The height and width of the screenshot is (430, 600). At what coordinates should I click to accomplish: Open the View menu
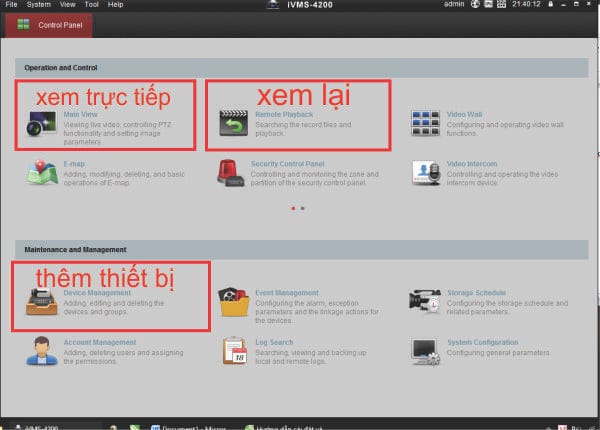(x=67, y=5)
